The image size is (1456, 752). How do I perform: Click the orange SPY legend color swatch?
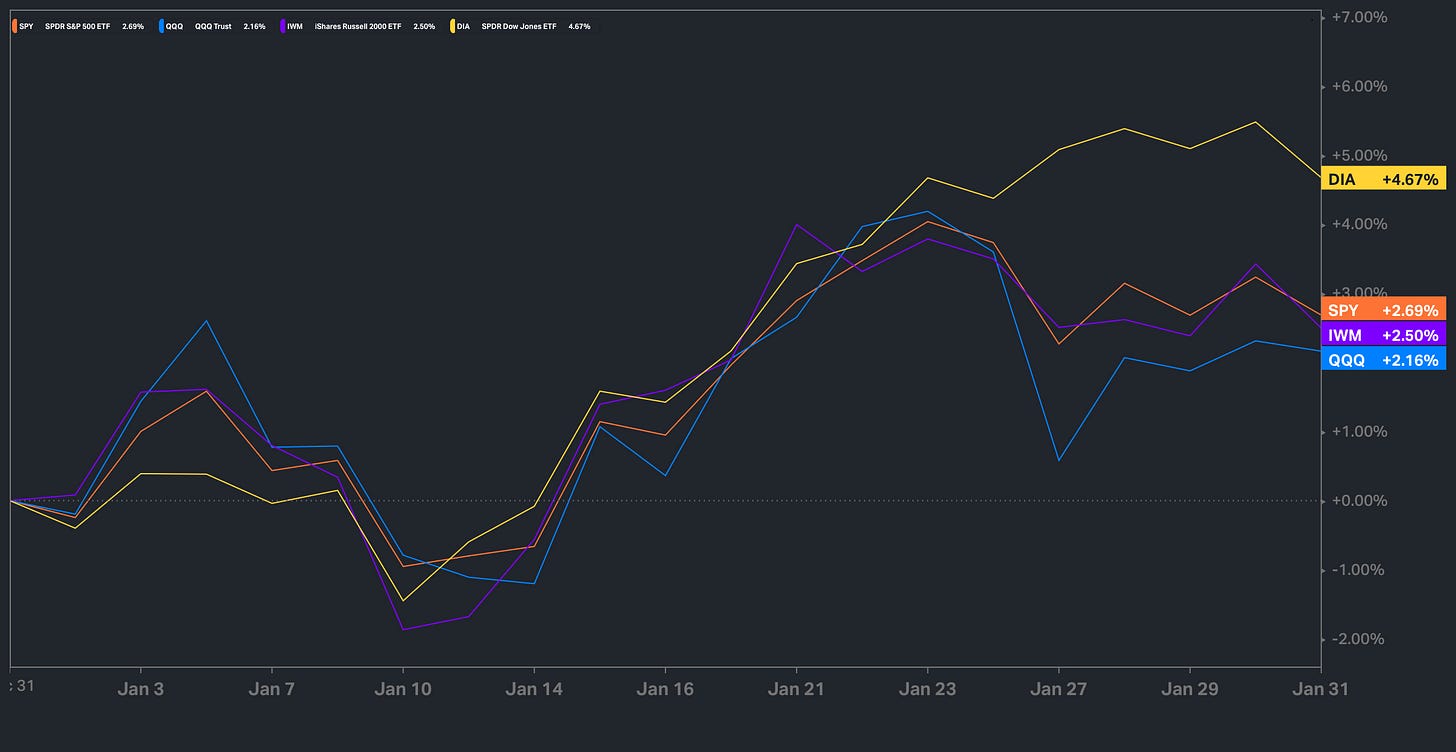coord(14,26)
